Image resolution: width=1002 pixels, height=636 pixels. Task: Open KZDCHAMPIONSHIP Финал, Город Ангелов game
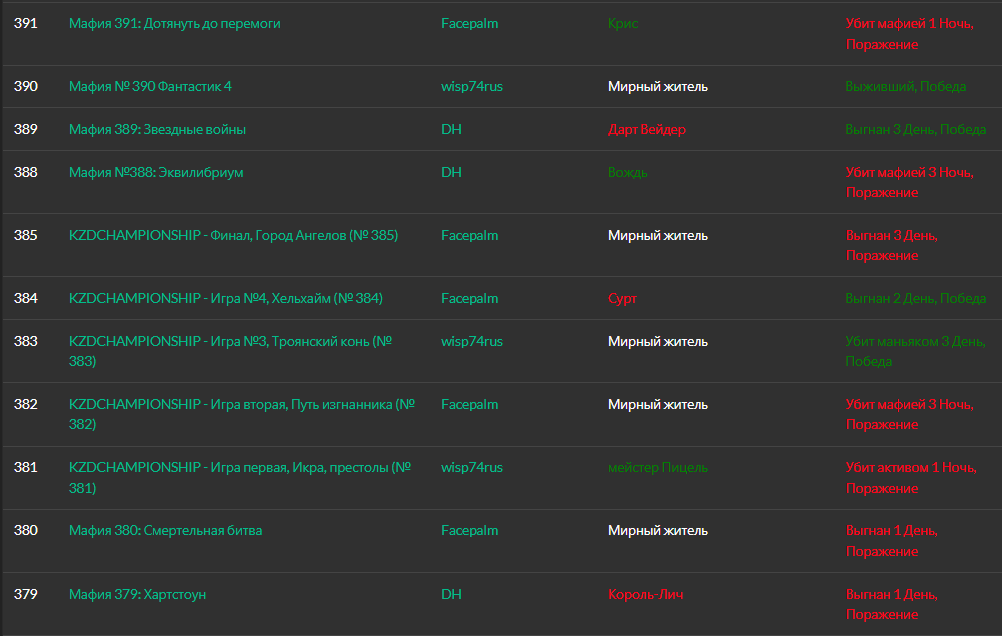[233, 235]
